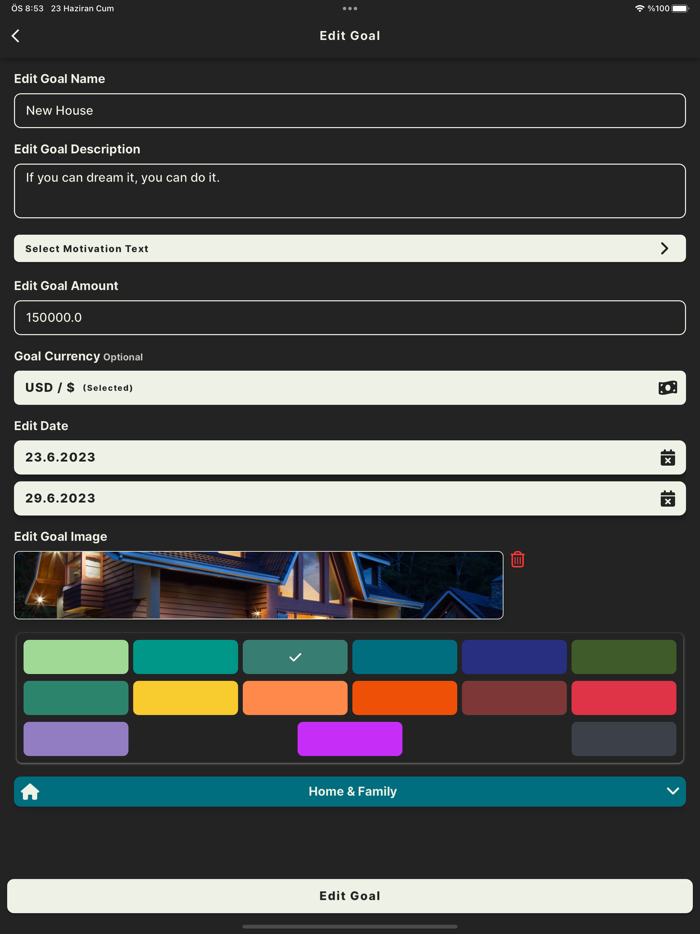Select the sea green swatch in second row
This screenshot has width=700, height=934.
76,698
